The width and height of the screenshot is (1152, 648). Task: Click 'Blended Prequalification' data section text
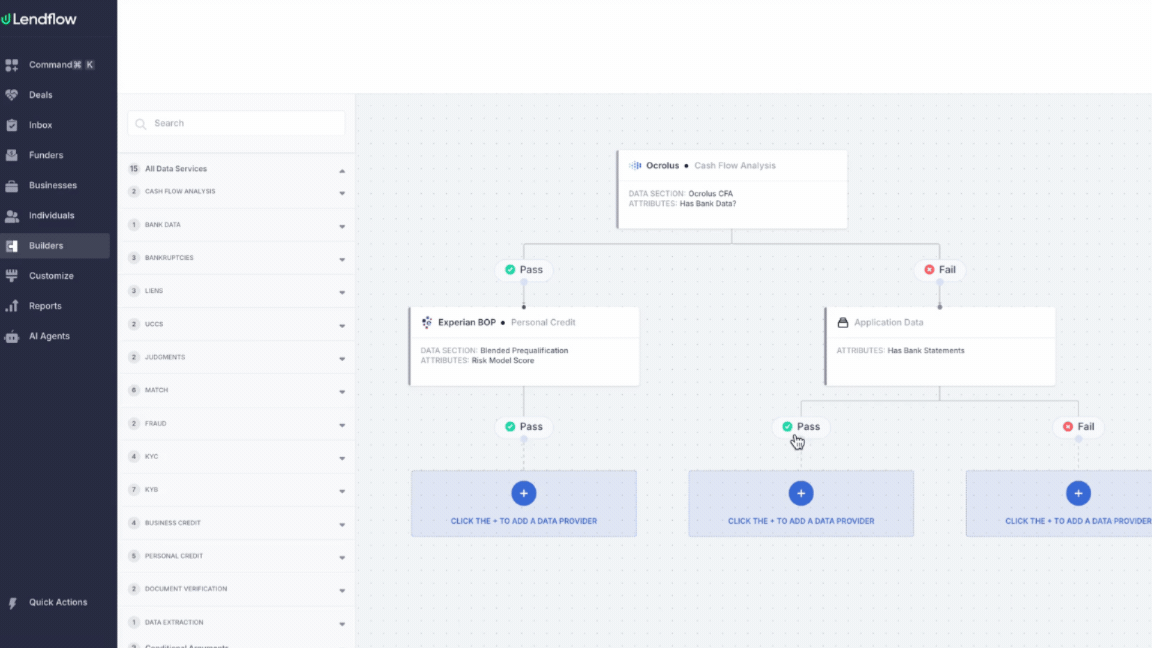click(524, 350)
